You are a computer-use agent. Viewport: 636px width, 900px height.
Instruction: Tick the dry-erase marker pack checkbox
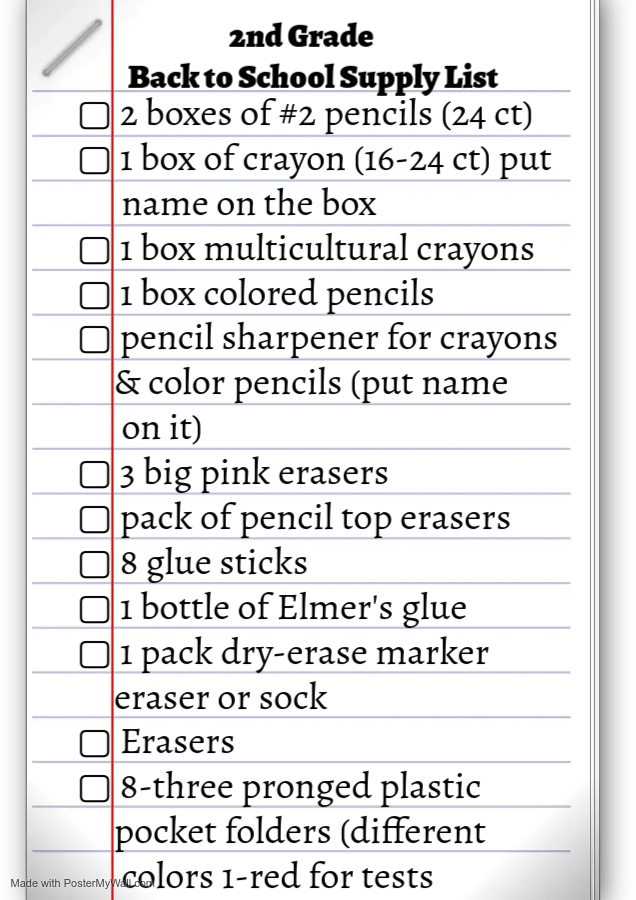(x=94, y=654)
